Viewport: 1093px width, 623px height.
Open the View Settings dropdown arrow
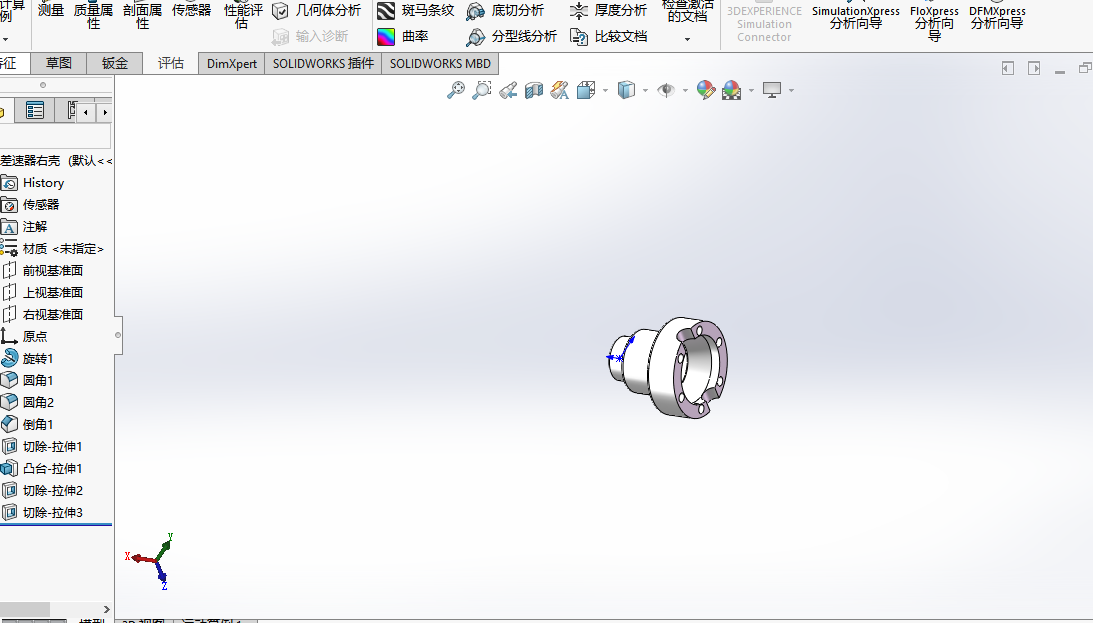(x=791, y=91)
